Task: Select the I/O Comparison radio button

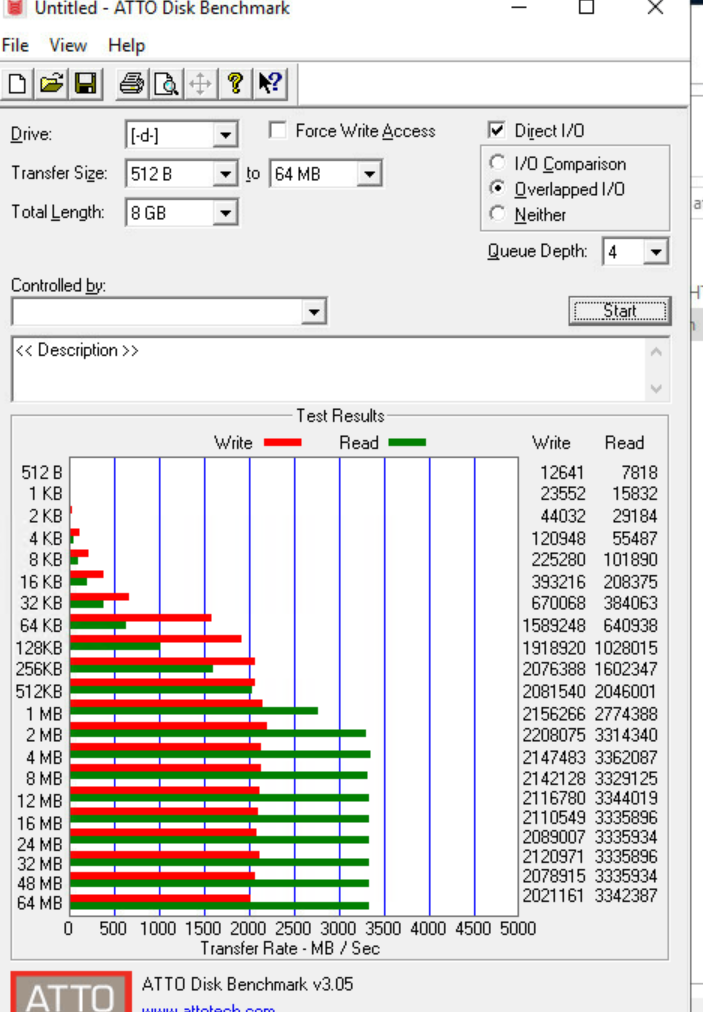Action: [x=497, y=163]
